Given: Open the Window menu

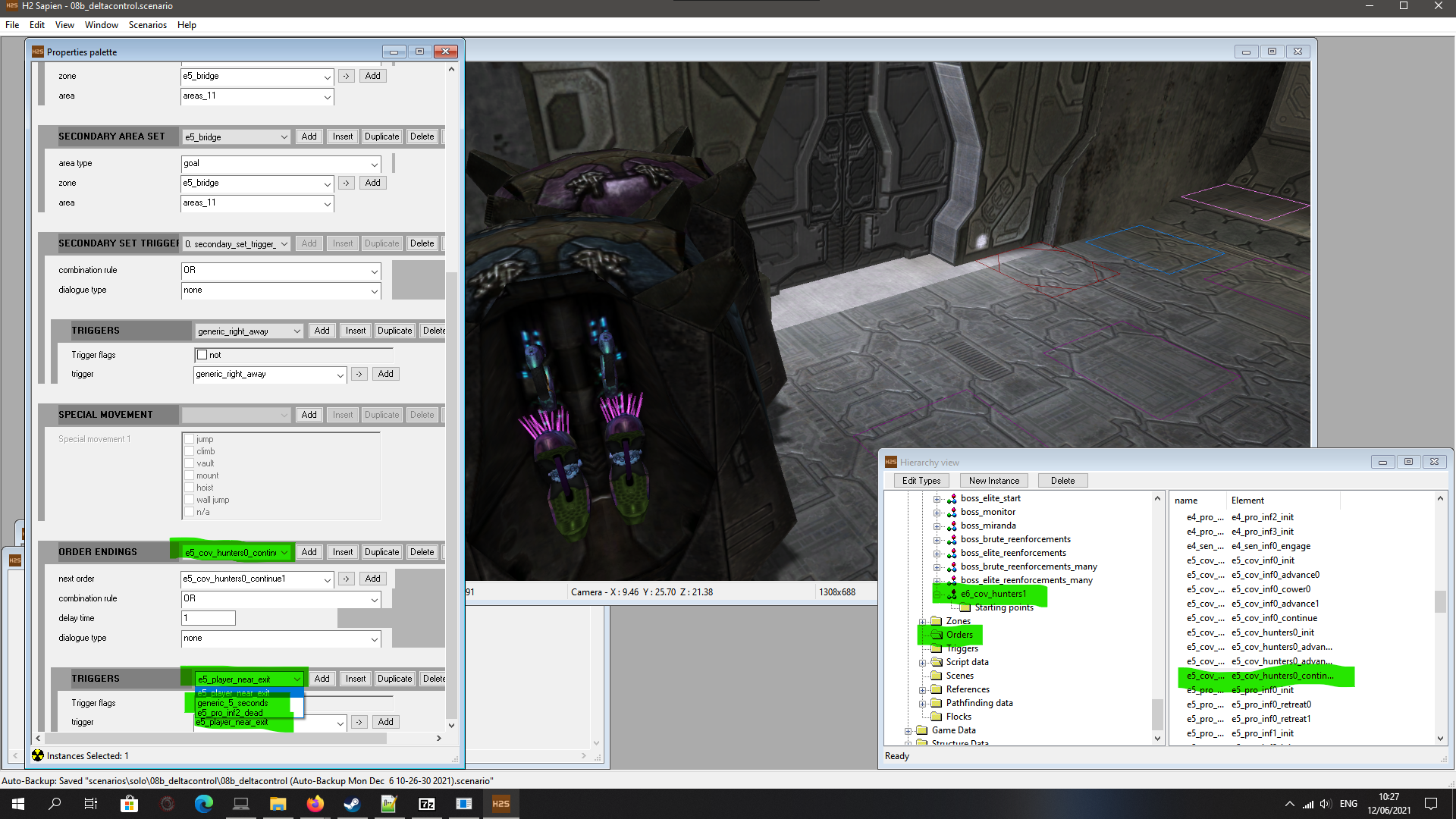Looking at the screenshot, I should coord(101,25).
